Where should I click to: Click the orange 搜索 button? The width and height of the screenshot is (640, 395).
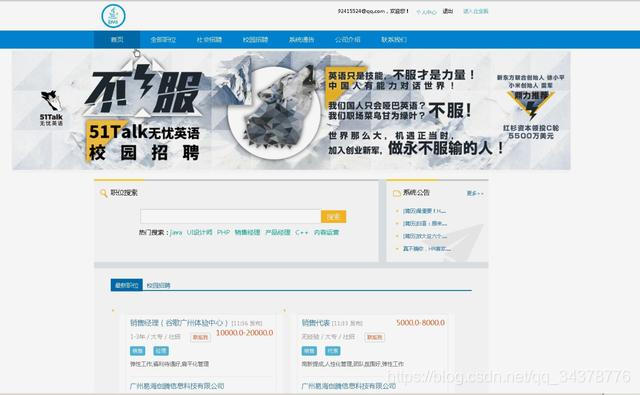(333, 216)
